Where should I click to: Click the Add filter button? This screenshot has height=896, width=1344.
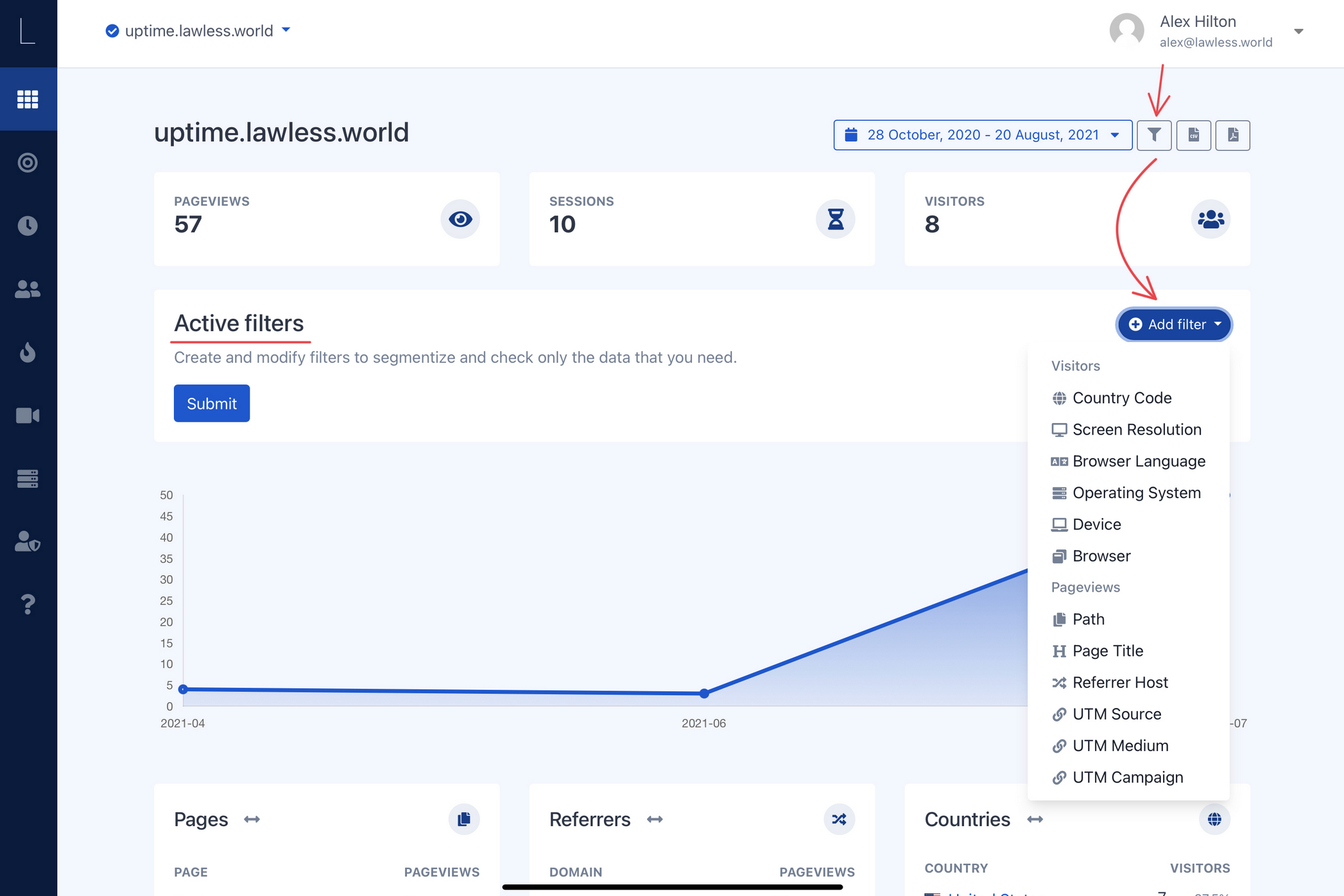(1174, 324)
